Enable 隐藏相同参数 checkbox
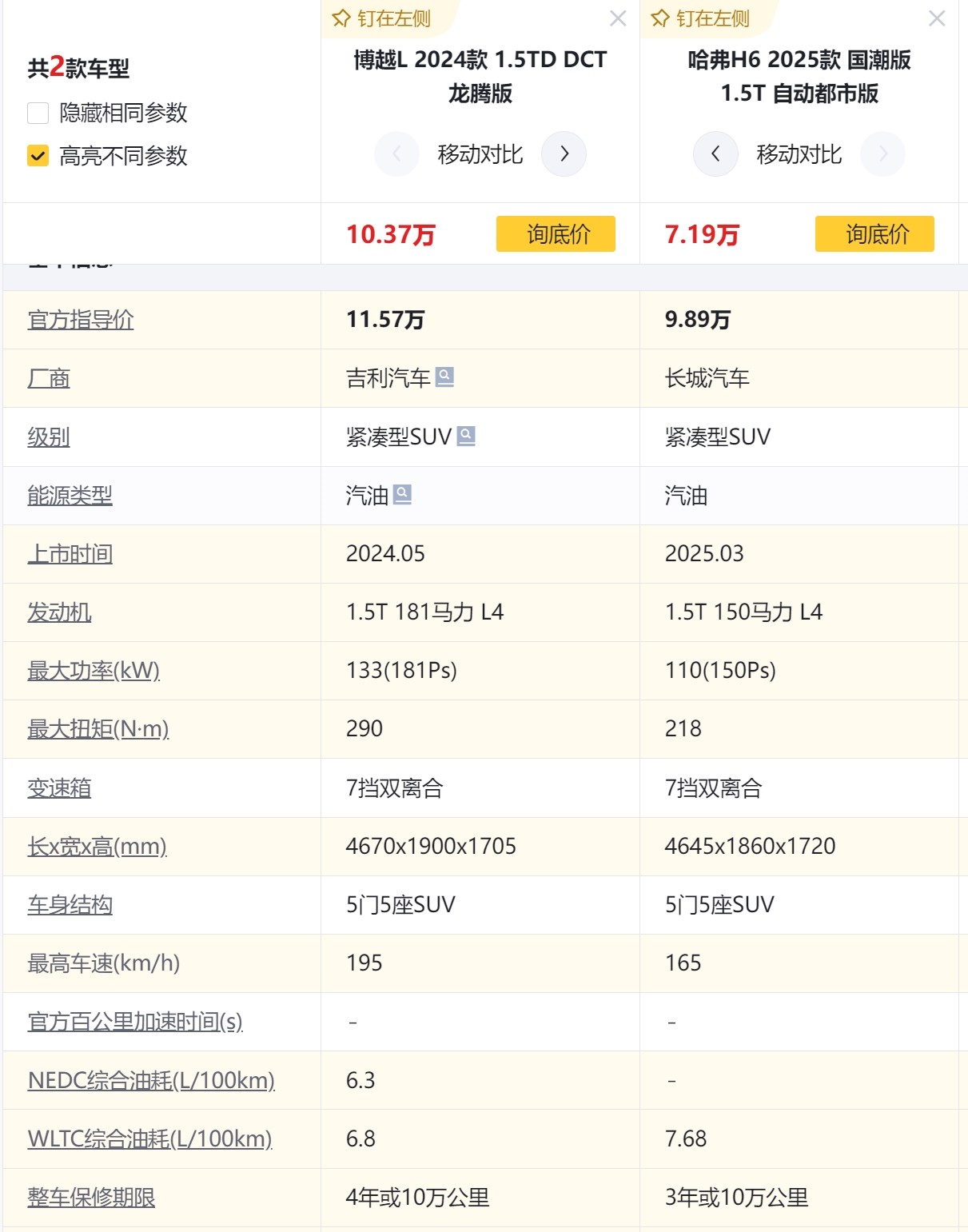 (38, 113)
